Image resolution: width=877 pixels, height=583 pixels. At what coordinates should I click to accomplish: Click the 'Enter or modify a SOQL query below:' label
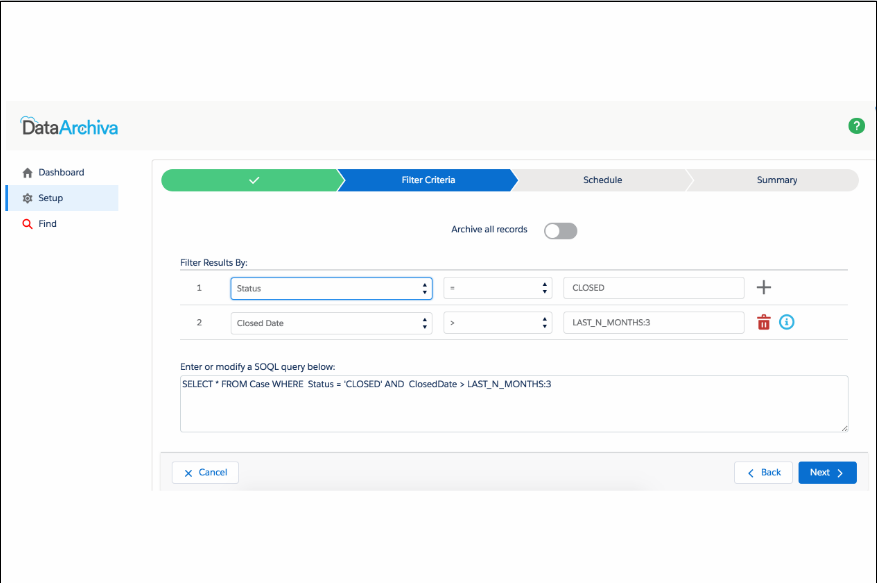point(257,366)
